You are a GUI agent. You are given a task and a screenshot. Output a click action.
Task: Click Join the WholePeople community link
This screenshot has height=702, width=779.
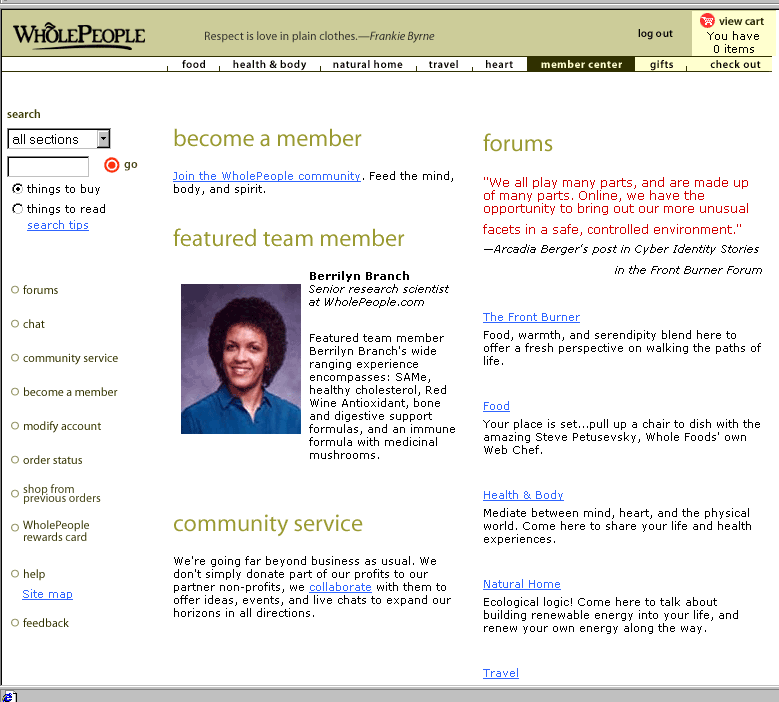coord(267,176)
